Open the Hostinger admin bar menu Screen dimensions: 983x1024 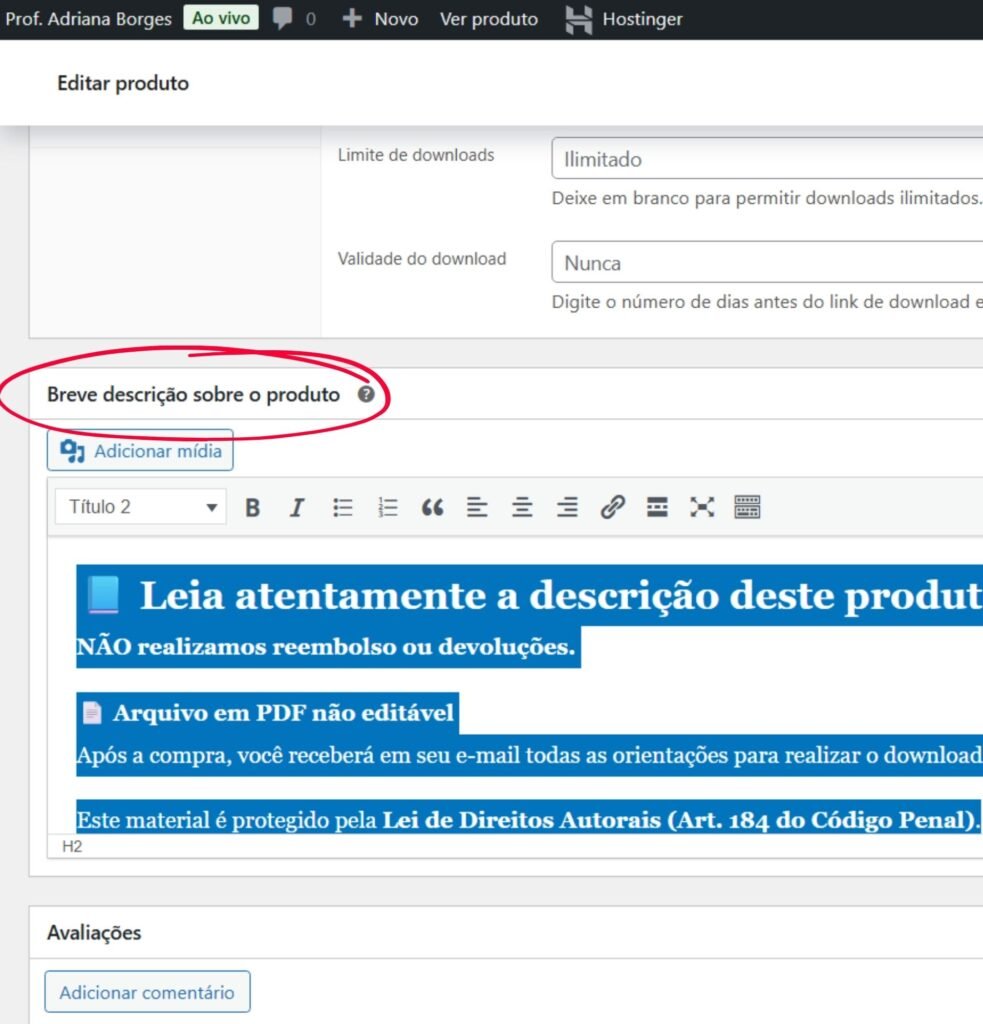624,19
